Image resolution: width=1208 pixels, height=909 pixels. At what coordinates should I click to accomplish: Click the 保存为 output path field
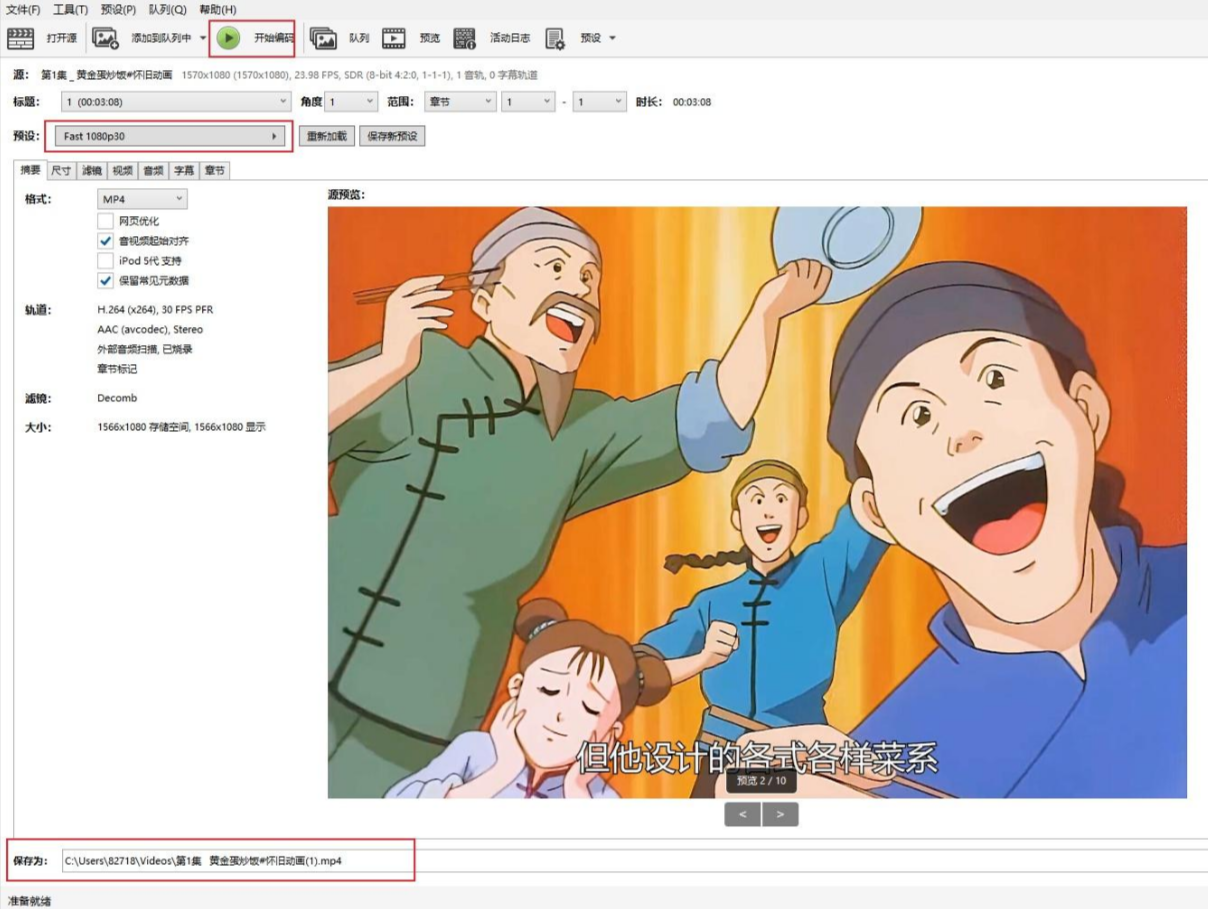pos(634,860)
